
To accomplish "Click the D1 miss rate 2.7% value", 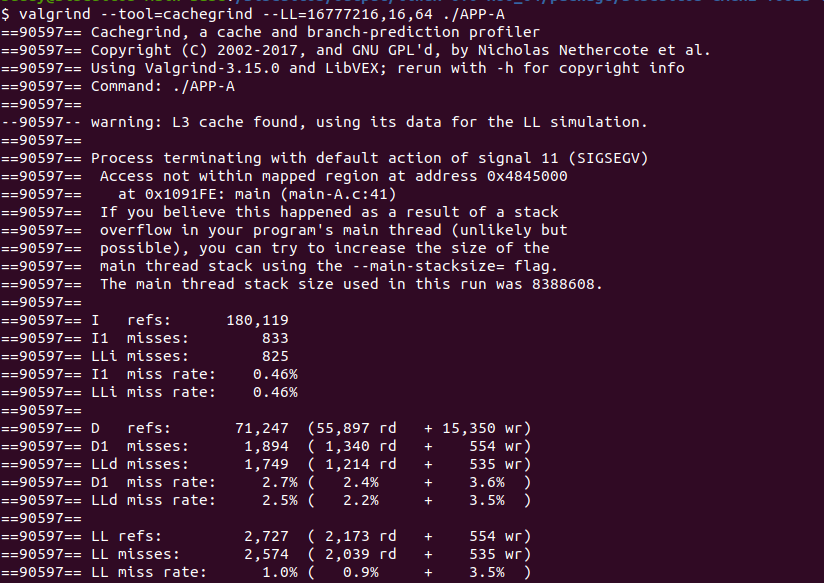I will pos(275,482).
